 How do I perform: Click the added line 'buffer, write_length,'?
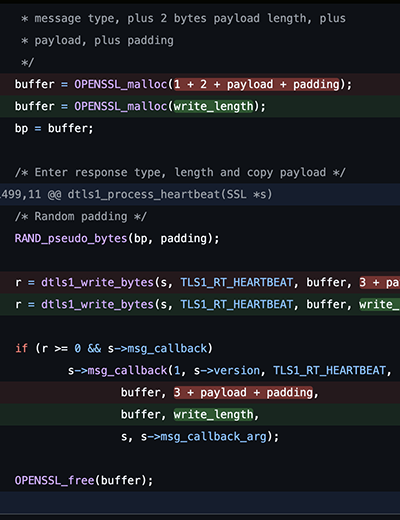coord(200,414)
